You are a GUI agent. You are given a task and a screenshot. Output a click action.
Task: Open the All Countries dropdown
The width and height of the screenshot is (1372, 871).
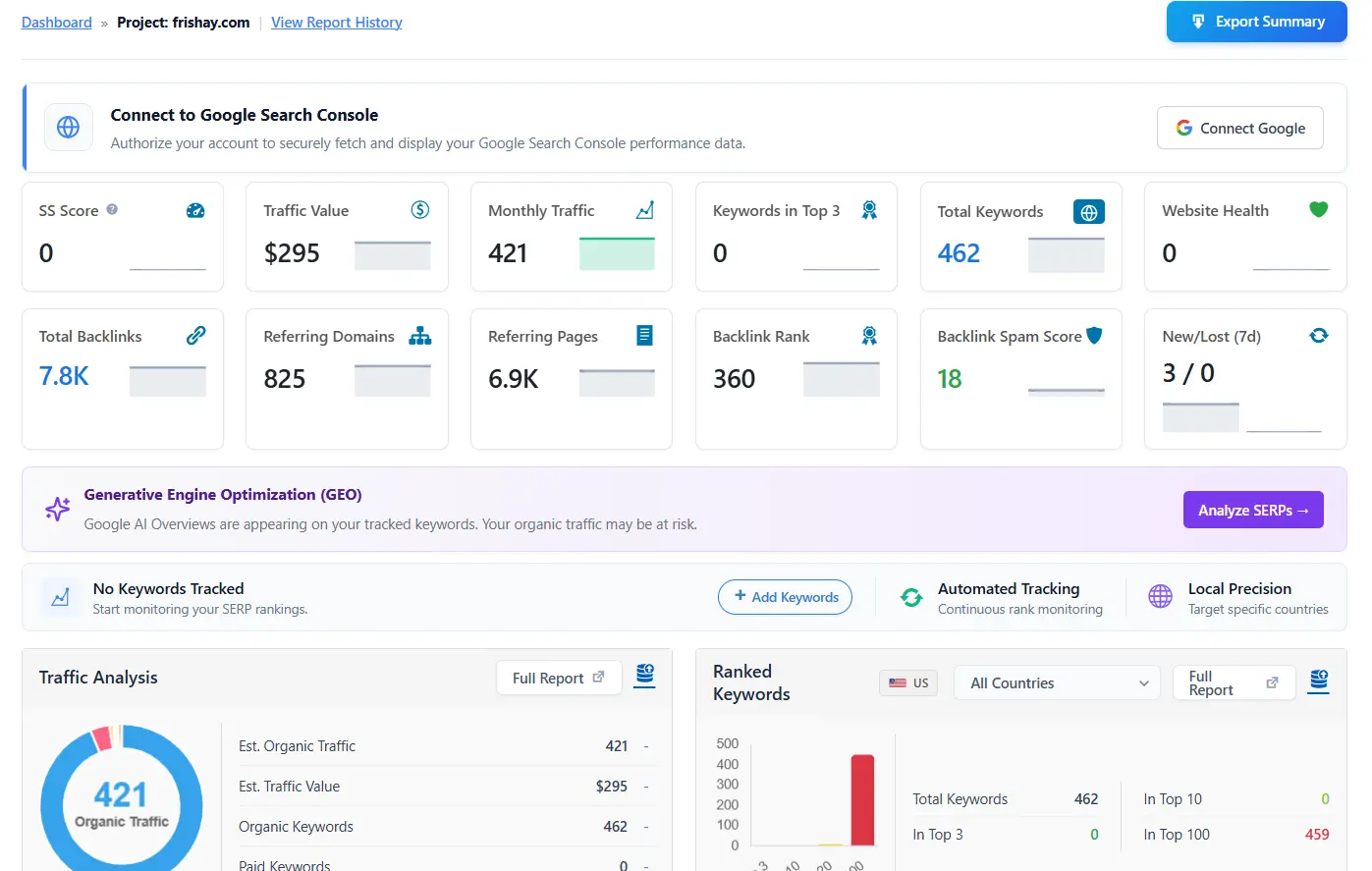coord(1057,682)
